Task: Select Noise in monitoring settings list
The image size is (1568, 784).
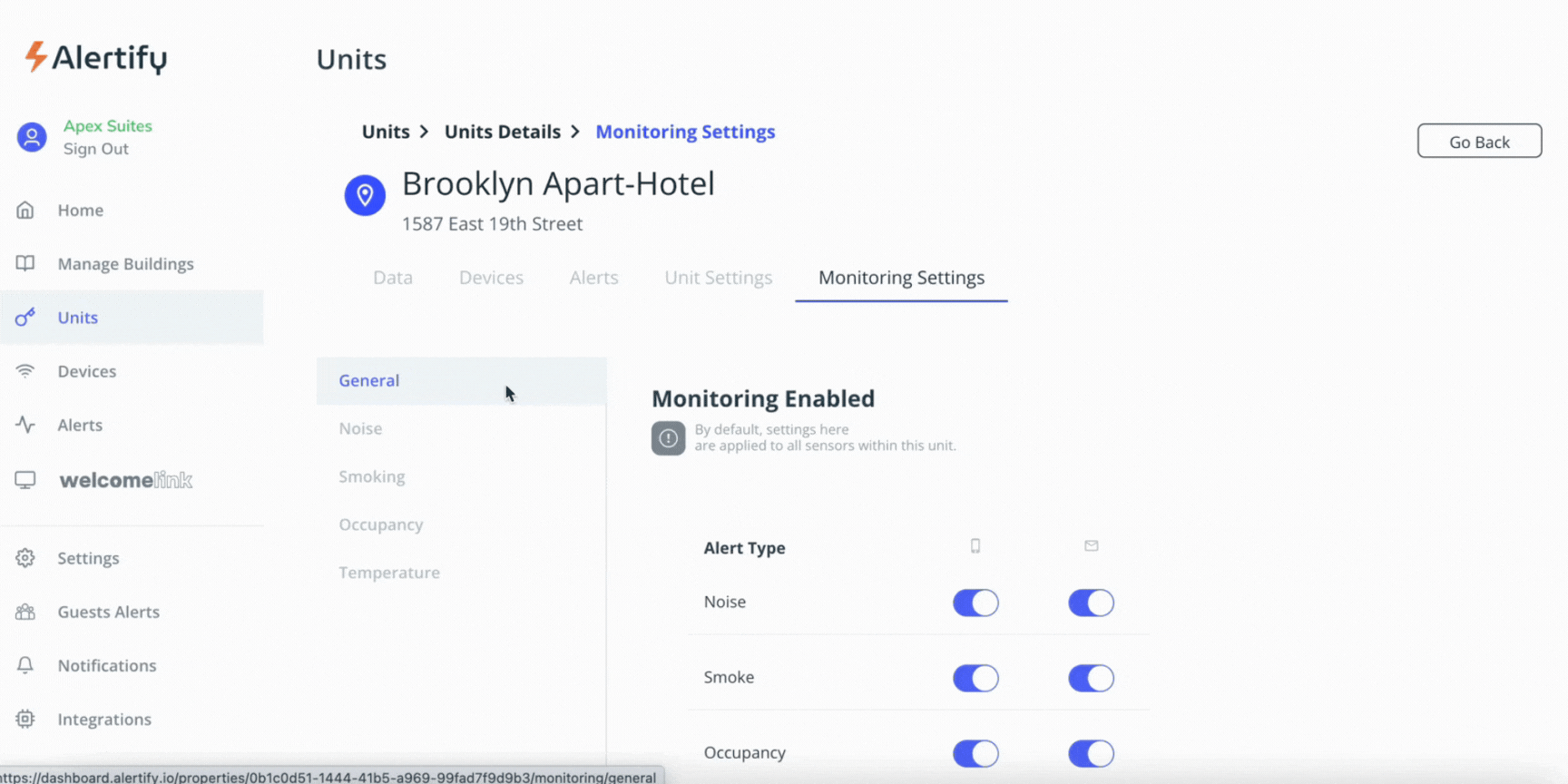Action: [x=360, y=428]
